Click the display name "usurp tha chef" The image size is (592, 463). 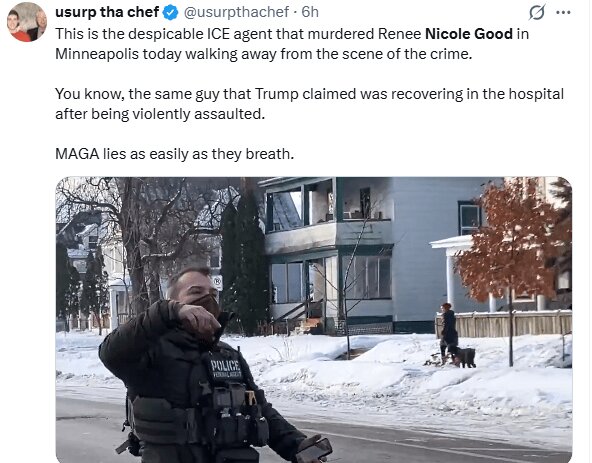(107, 12)
